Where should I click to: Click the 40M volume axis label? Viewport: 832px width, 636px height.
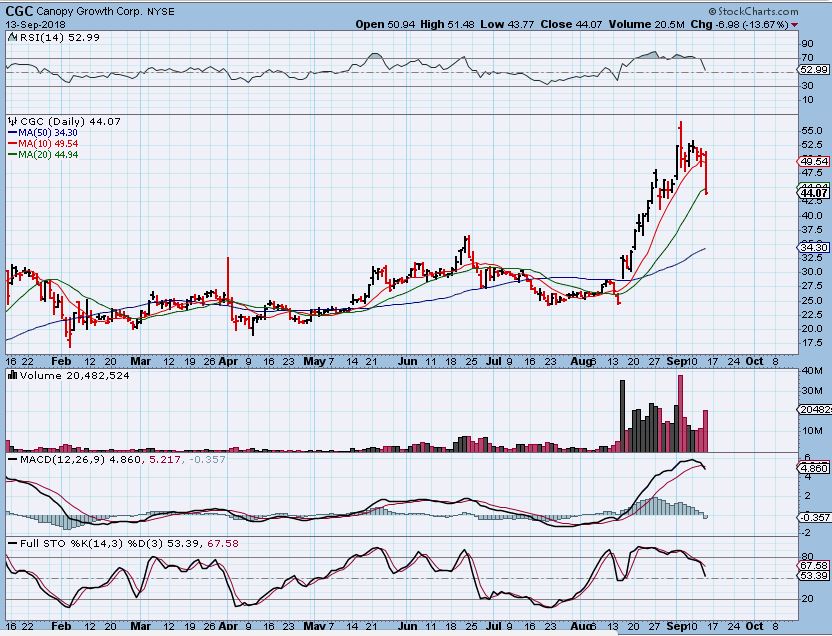click(x=813, y=371)
